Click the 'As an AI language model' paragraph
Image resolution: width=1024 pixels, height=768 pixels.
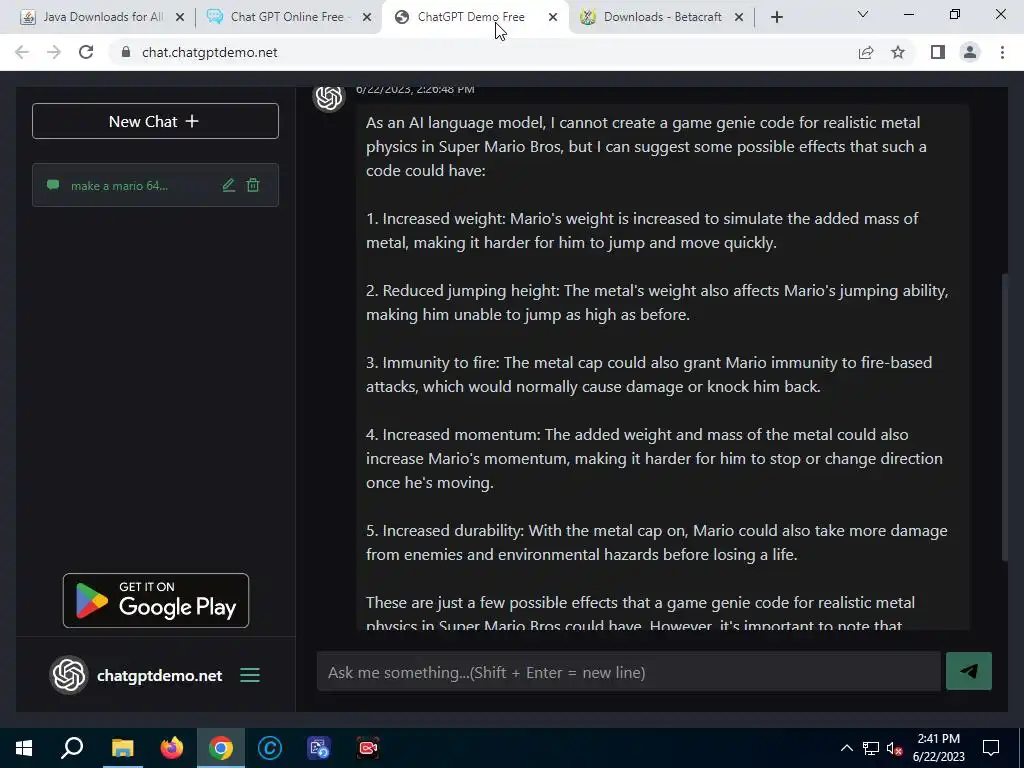646,146
